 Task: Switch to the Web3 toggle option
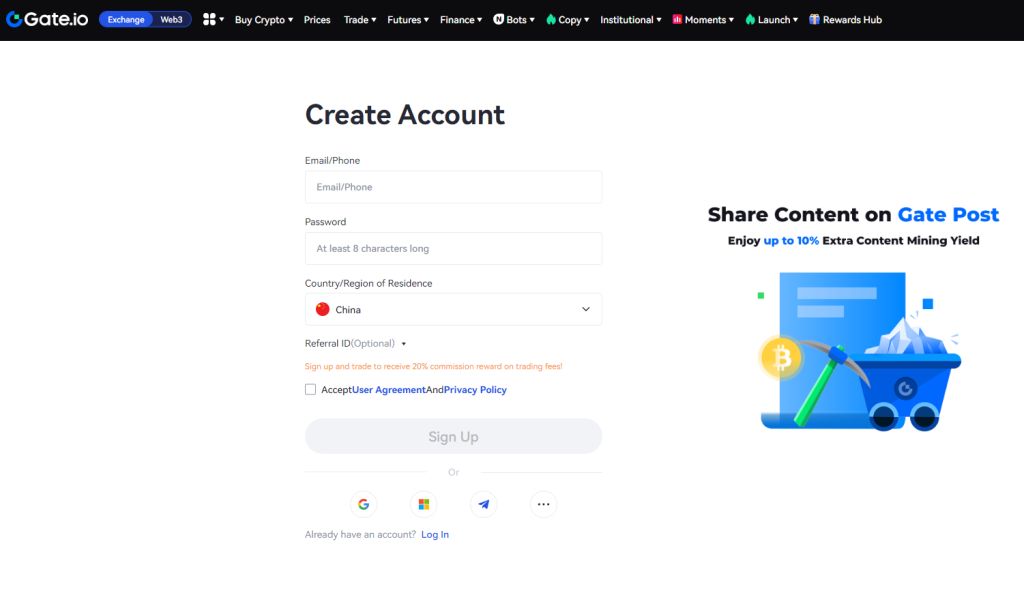(172, 19)
